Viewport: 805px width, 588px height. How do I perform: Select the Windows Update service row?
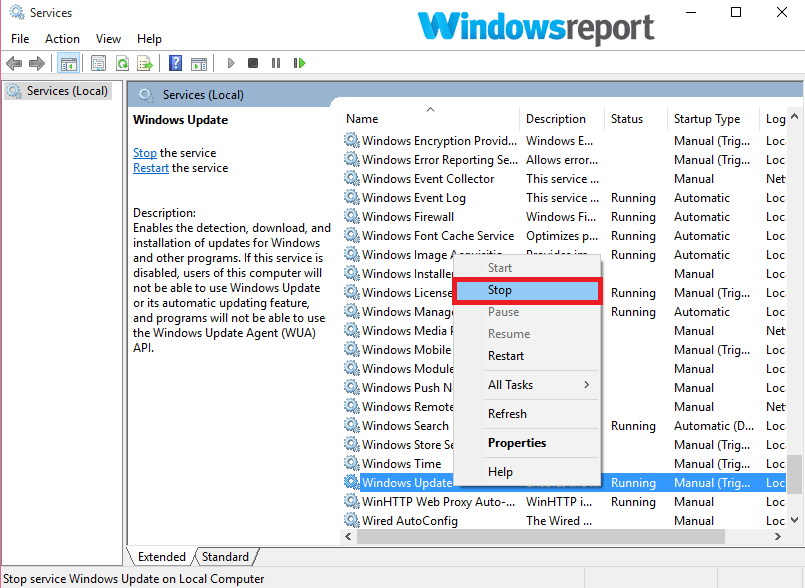(x=563, y=483)
